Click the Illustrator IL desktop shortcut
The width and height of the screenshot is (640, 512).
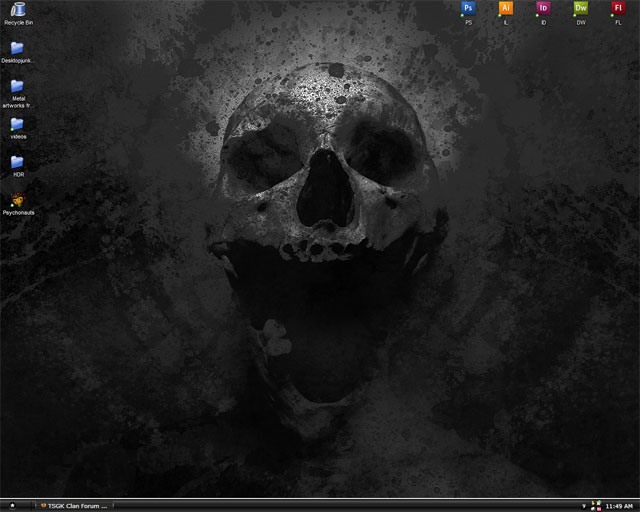(x=506, y=9)
